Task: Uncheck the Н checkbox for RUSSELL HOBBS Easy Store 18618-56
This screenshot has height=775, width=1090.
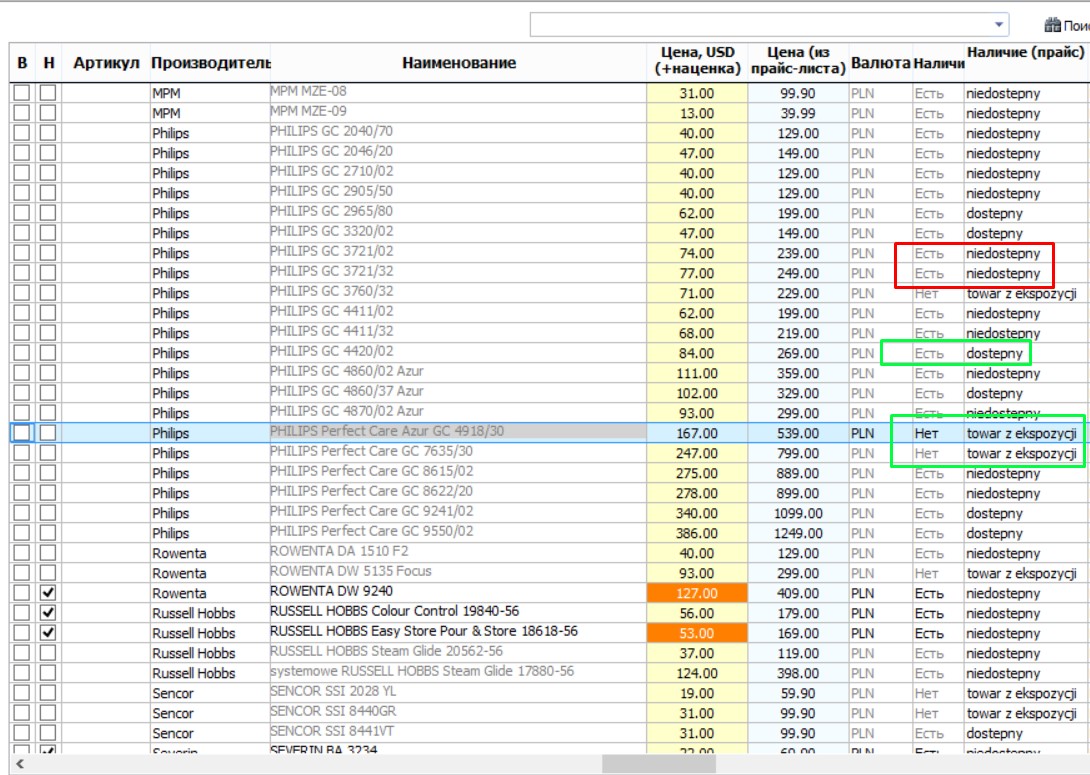Action: point(48,633)
